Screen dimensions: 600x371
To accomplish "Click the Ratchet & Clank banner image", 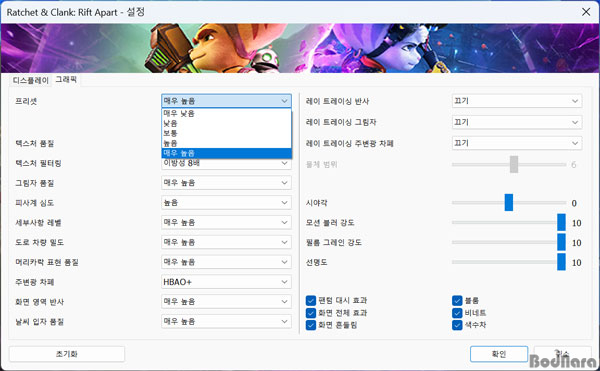I will (x=300, y=48).
